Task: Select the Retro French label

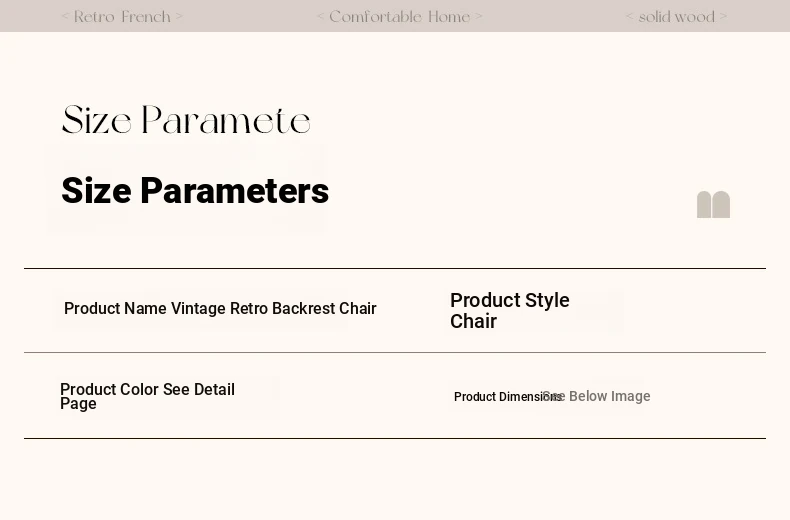Action: [x=122, y=17]
